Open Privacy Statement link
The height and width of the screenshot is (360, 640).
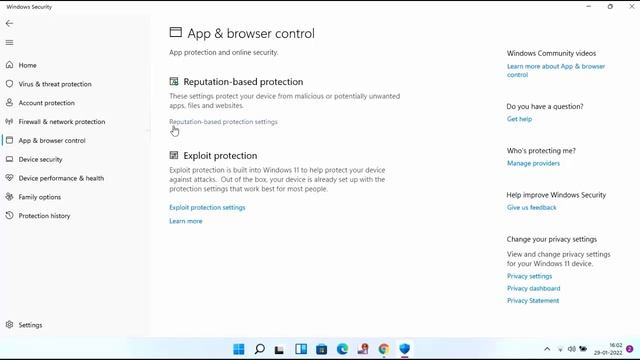click(x=533, y=300)
